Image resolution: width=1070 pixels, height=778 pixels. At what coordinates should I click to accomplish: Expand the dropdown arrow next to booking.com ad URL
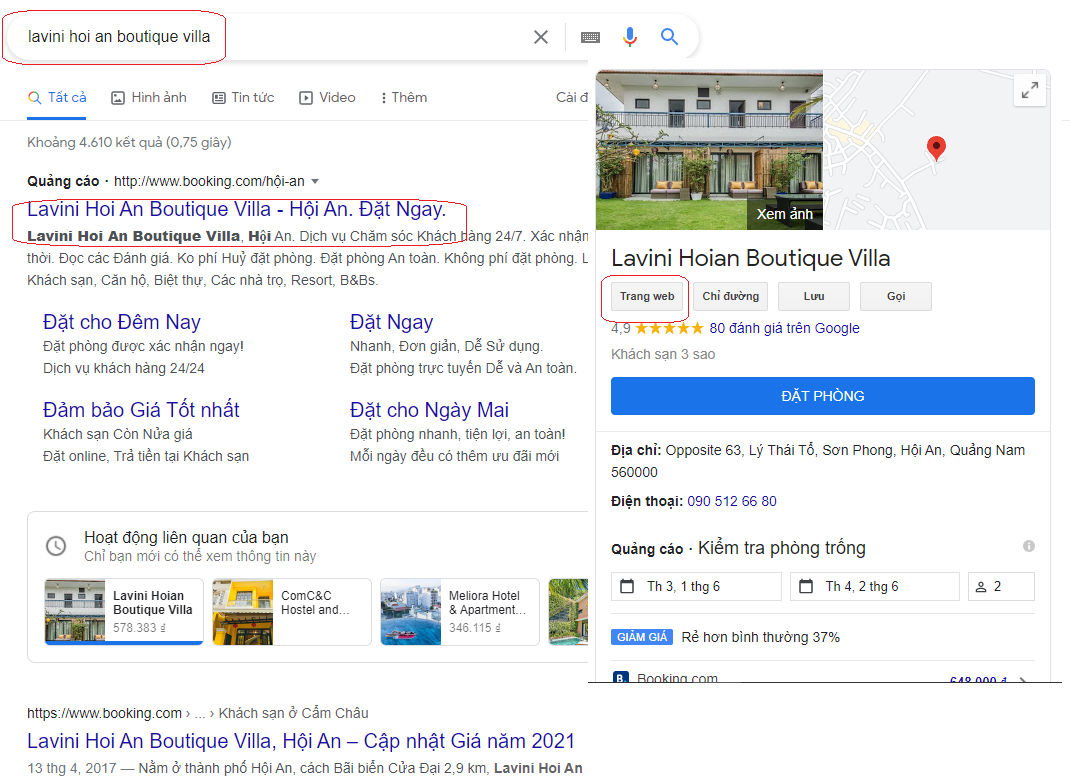(x=314, y=181)
